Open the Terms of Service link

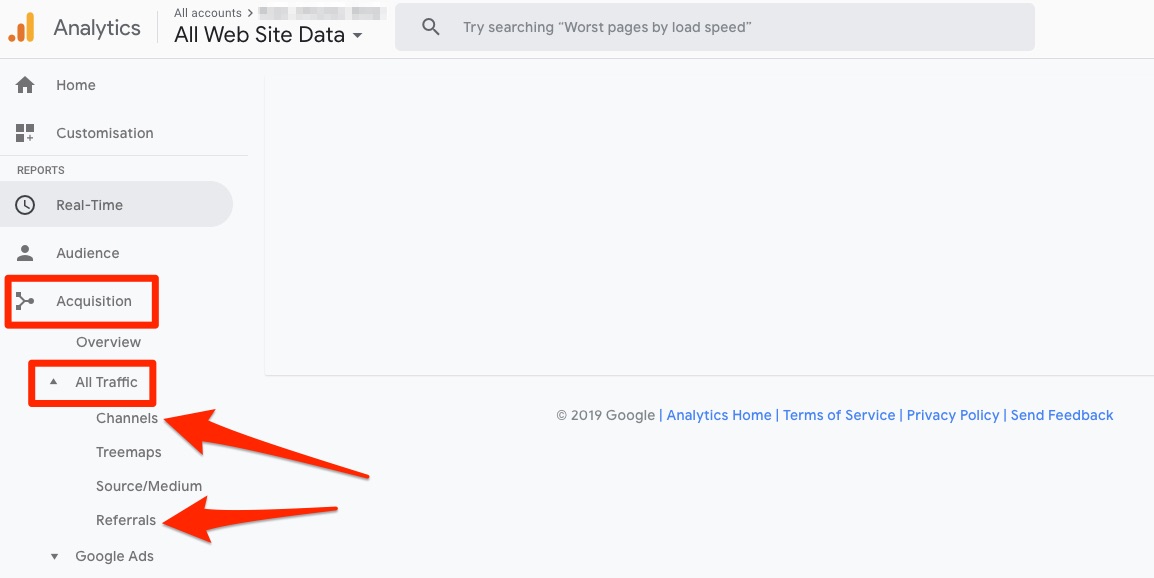[839, 415]
